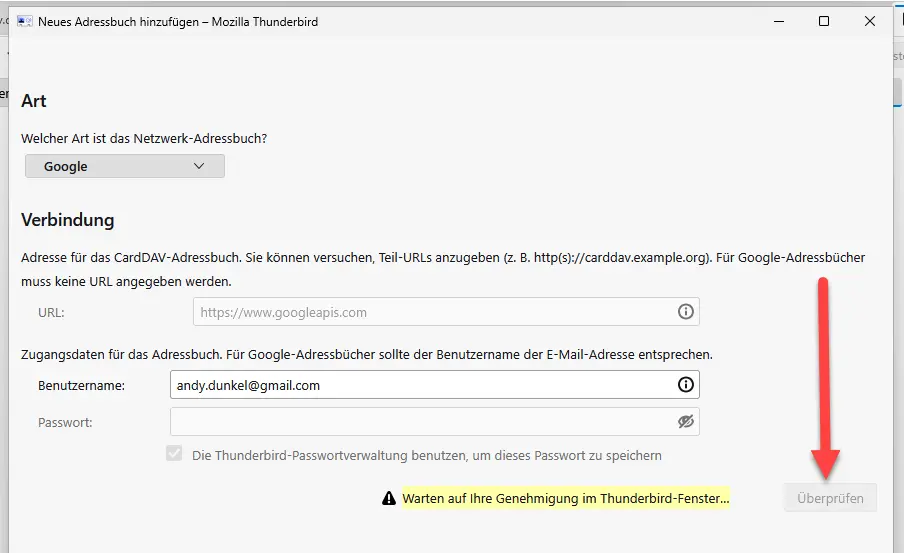Click the warning triangle beside the status message
This screenshot has width=904, height=553.
pos(389,498)
